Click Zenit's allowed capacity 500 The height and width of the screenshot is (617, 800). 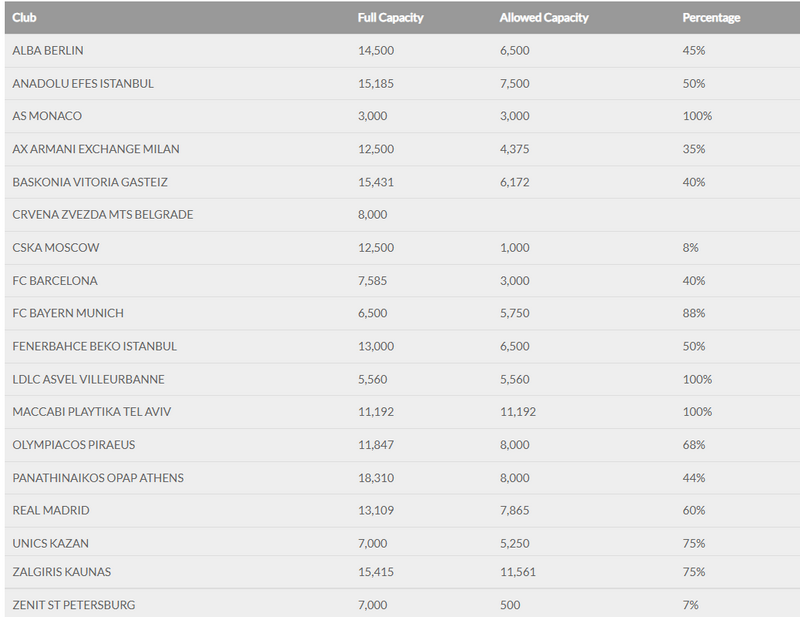[510, 605]
